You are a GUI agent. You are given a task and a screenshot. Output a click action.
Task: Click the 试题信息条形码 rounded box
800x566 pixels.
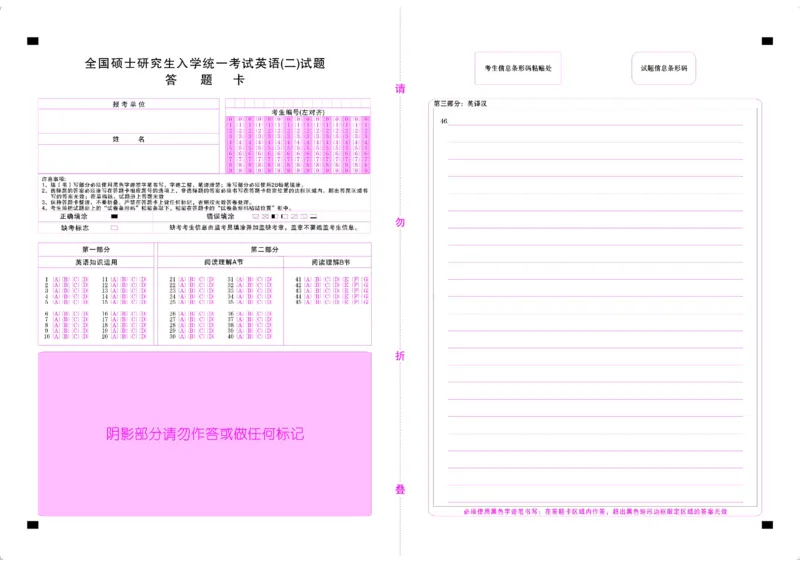coord(663,68)
